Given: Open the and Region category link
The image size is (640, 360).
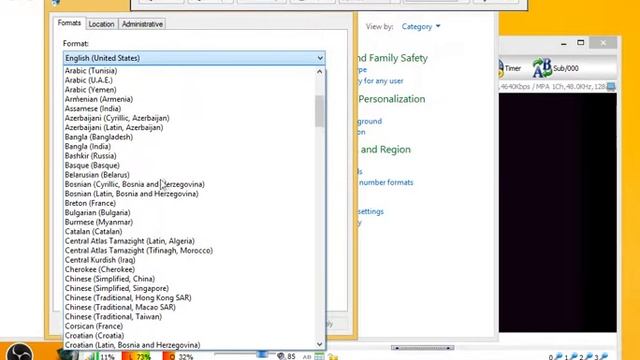Looking at the screenshot, I should [x=386, y=149].
